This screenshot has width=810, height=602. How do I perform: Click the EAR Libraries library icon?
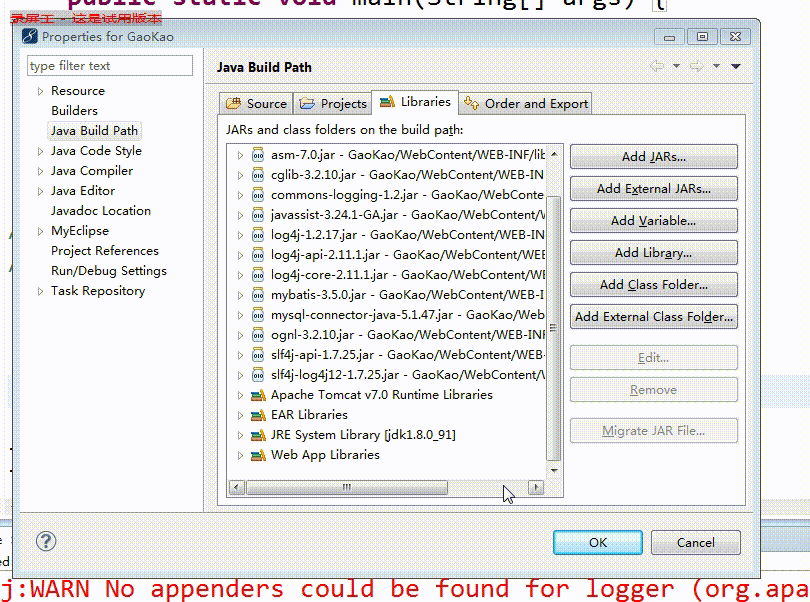tap(258, 415)
